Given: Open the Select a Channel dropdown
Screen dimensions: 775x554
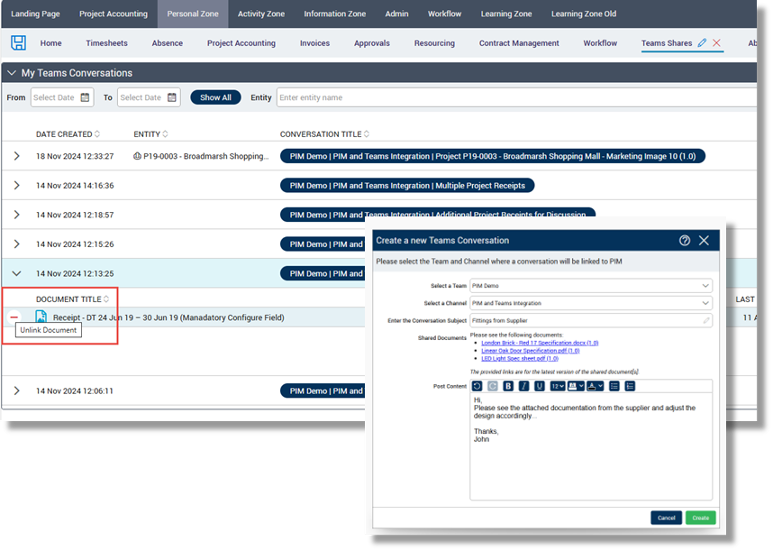Looking at the screenshot, I should pyautogui.click(x=590, y=303).
